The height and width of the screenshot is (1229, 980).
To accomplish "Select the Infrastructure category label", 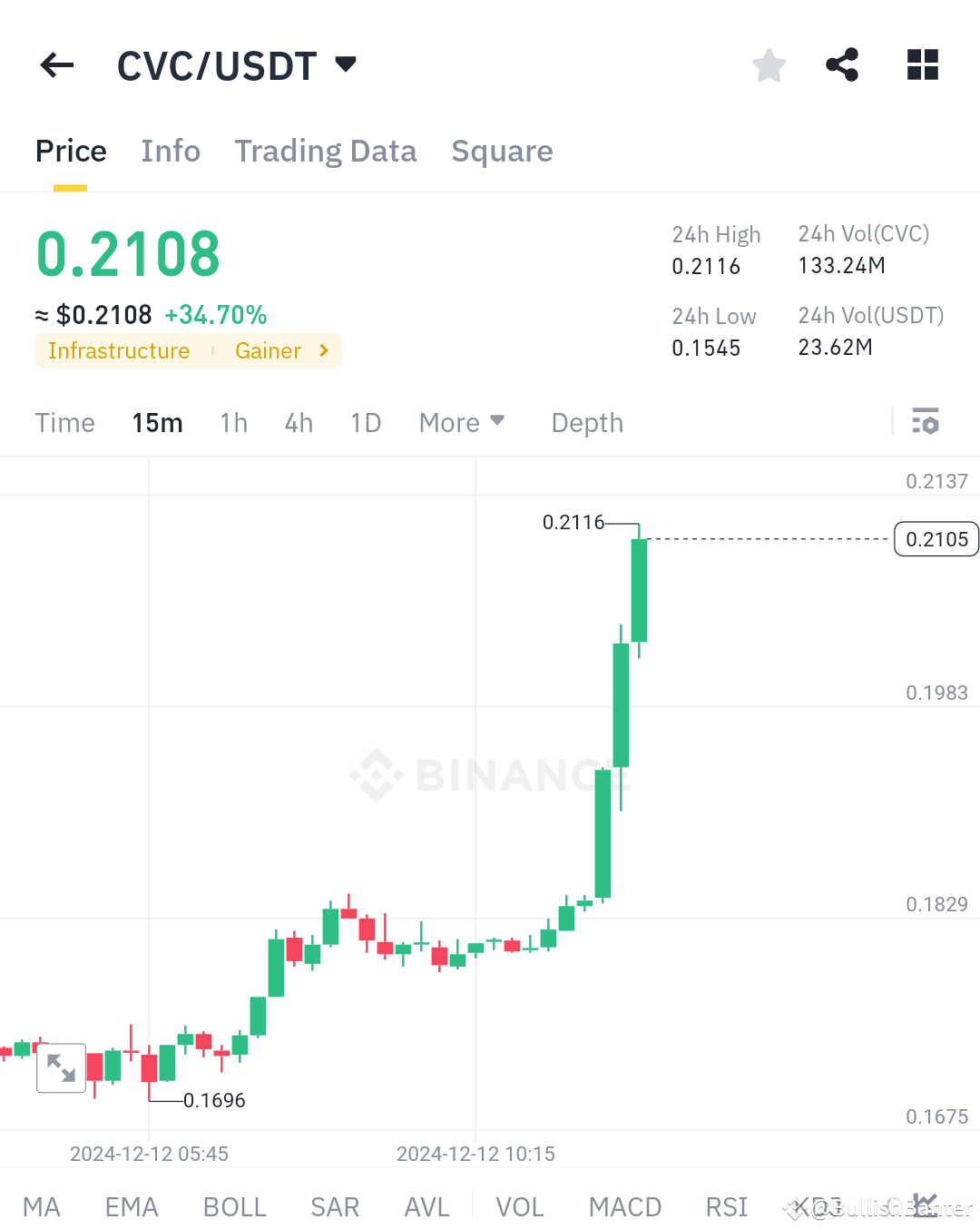I will coord(119,350).
